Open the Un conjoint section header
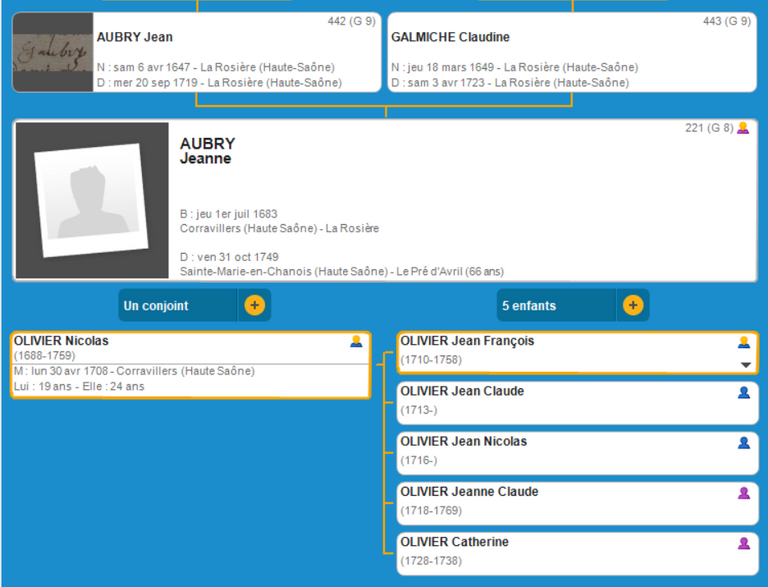Screen dimensions: 768x587 177,305
